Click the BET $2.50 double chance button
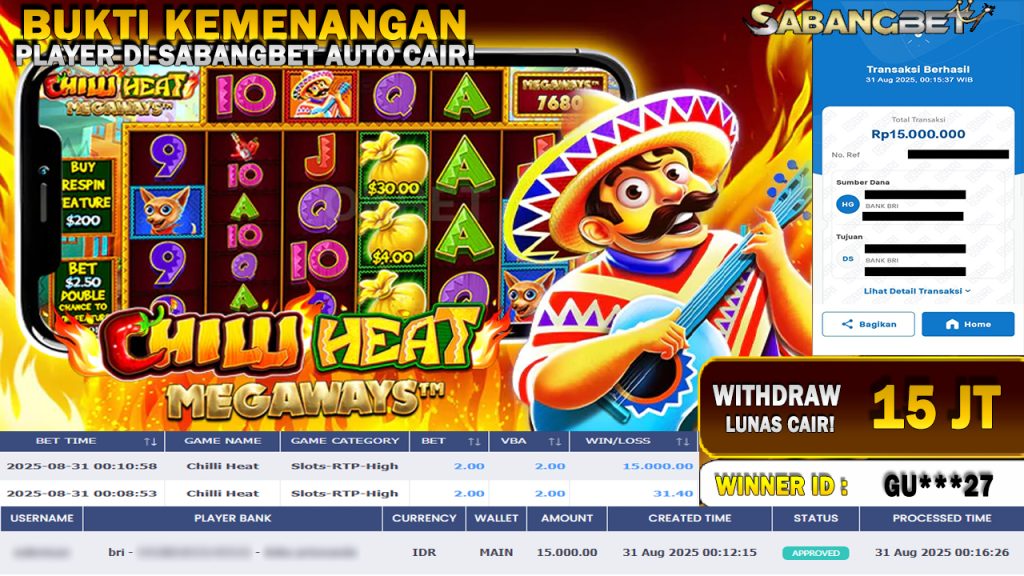This screenshot has height=576, width=1024. tap(85, 290)
